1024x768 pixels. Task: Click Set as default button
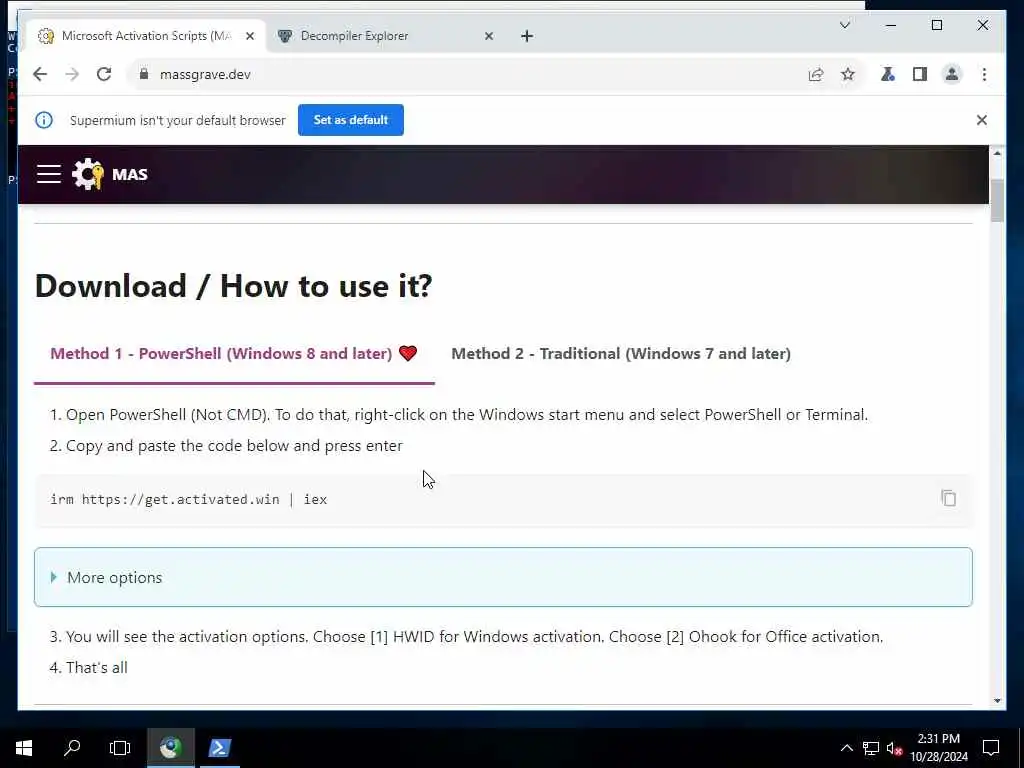(351, 120)
